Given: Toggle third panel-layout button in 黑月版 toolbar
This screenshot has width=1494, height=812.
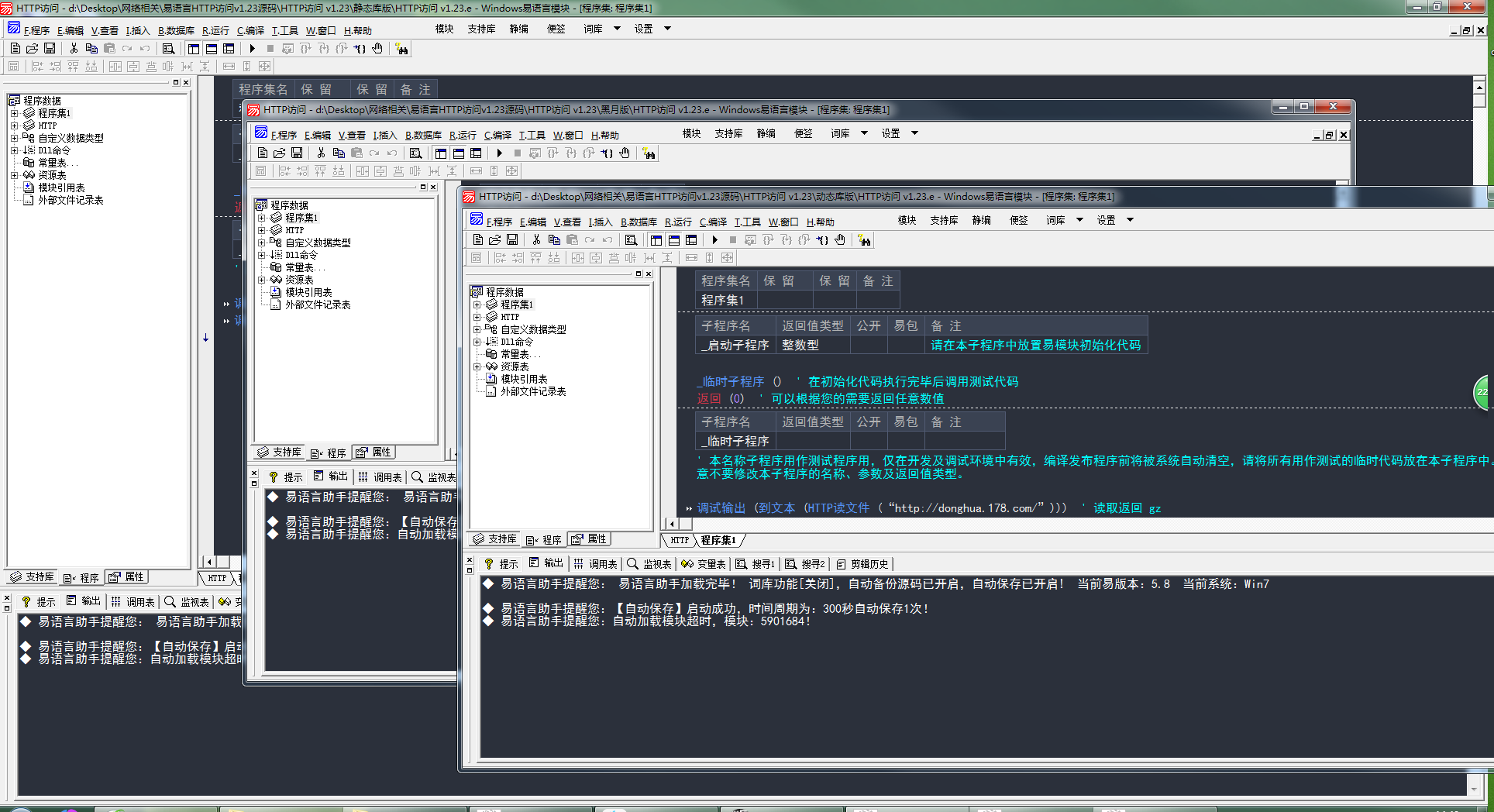Looking at the screenshot, I should (x=477, y=153).
